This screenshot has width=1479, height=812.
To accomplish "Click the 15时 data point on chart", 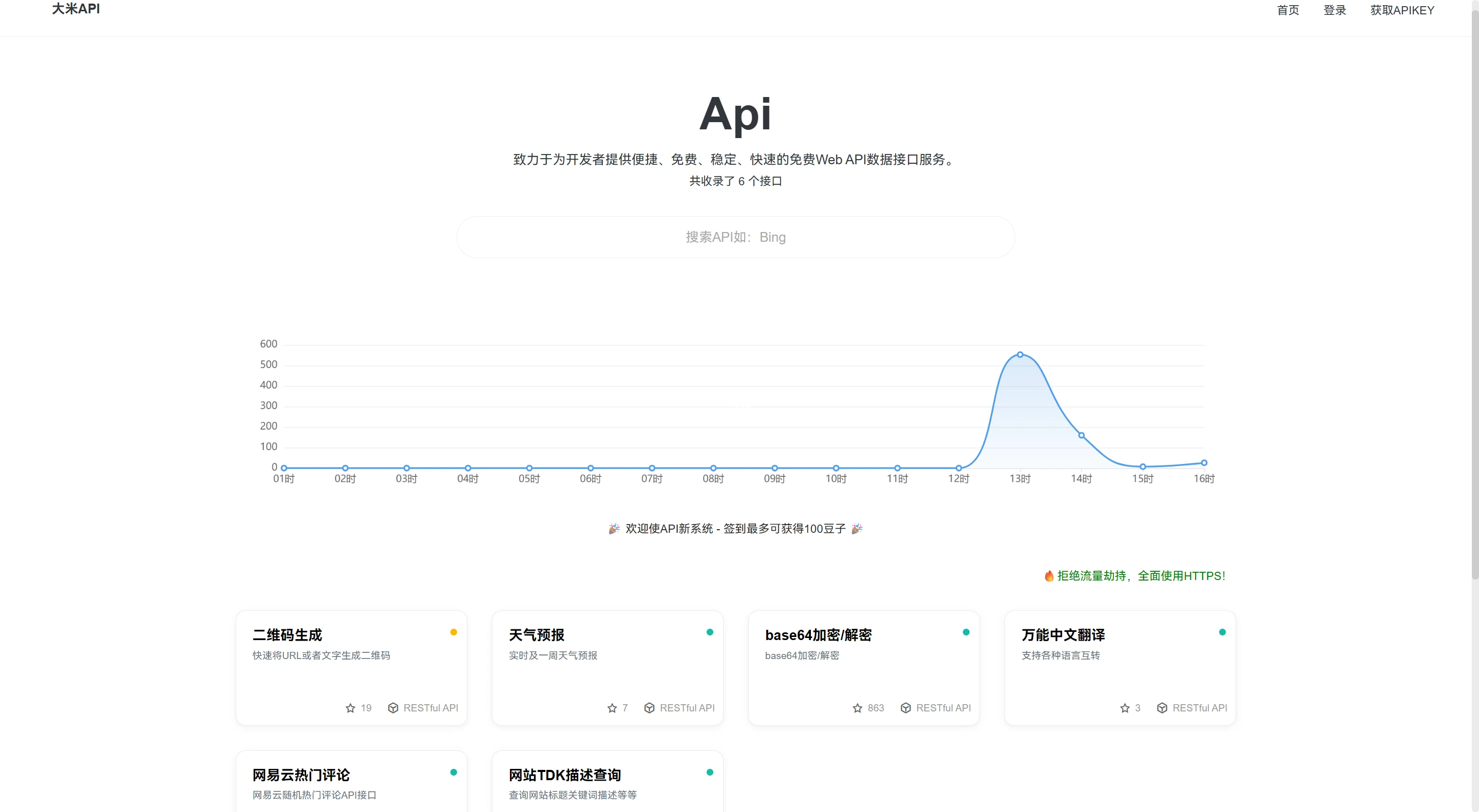I will pos(1143,467).
